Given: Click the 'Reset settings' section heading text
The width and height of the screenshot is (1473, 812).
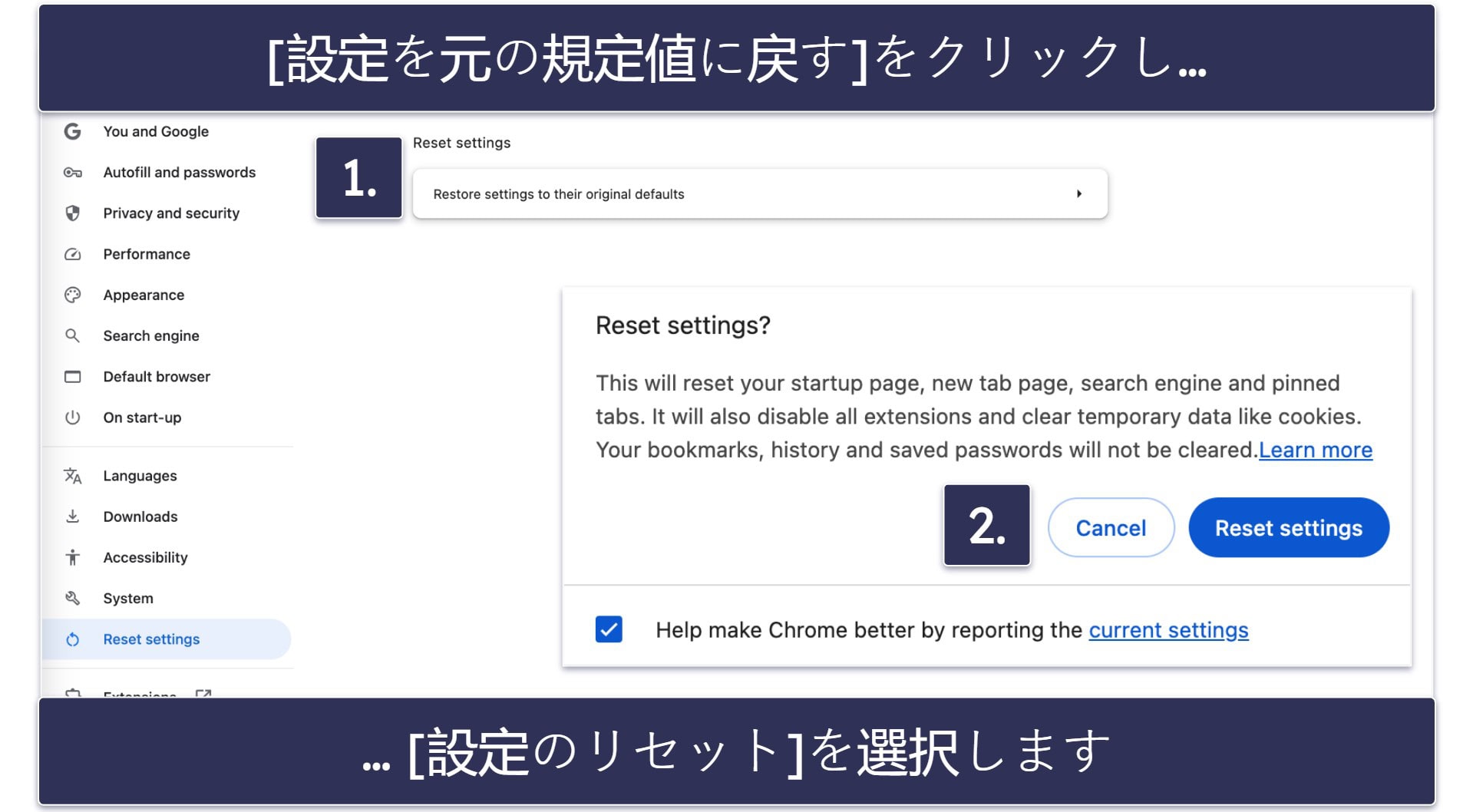Looking at the screenshot, I should (x=461, y=143).
